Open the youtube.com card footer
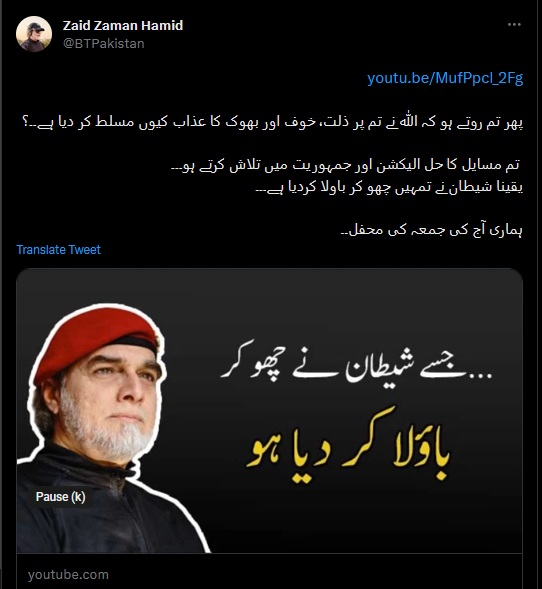The width and height of the screenshot is (542, 589). pos(269,571)
